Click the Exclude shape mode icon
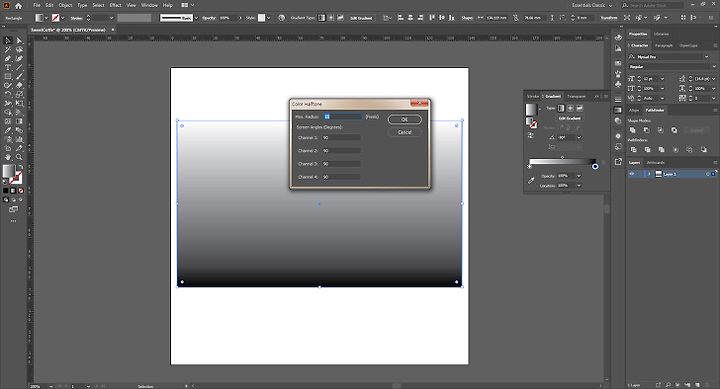This screenshot has height=389, width=720. point(674,130)
